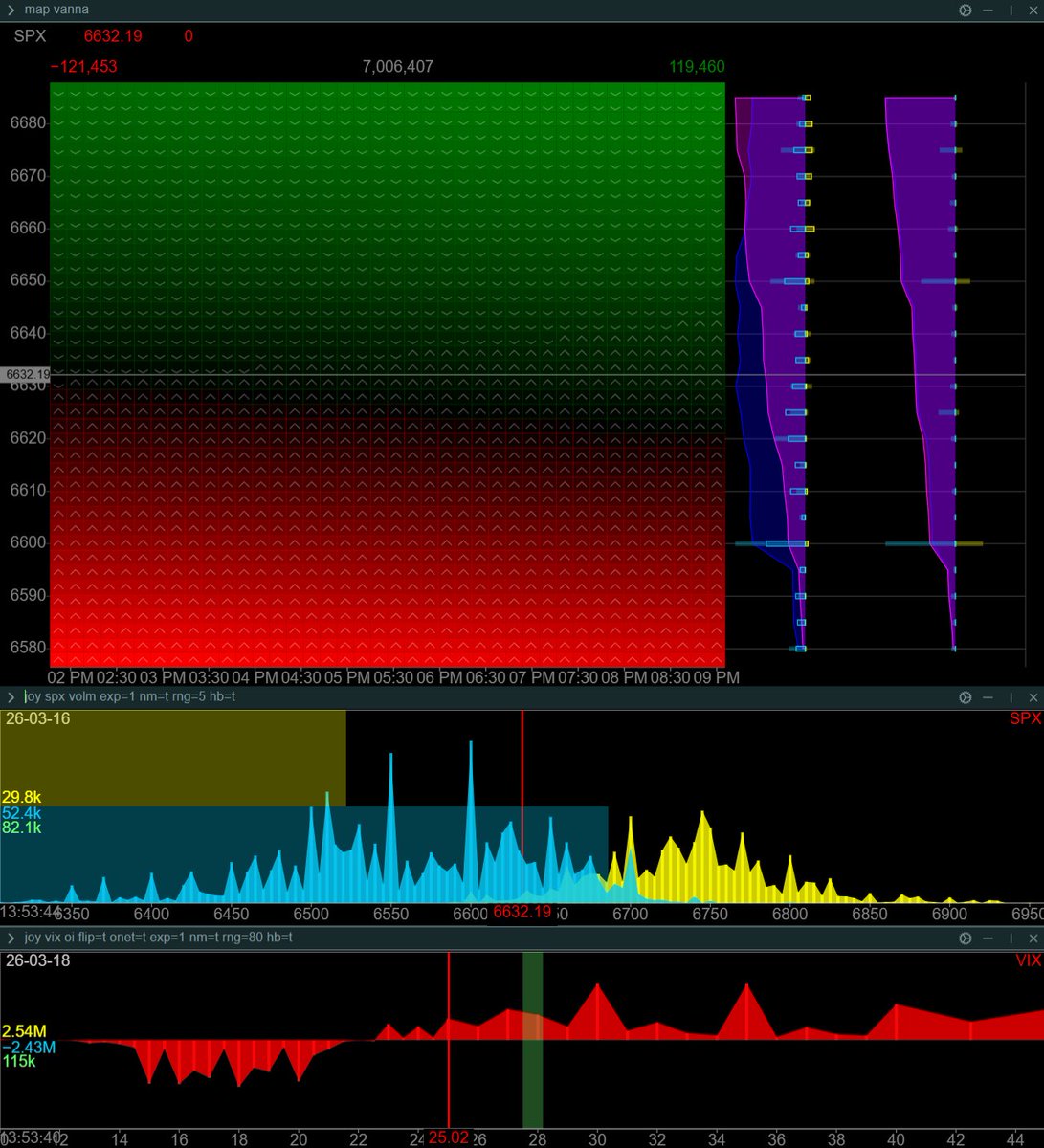
Task: Minimize the joy spx volm panel
Action: point(987,697)
